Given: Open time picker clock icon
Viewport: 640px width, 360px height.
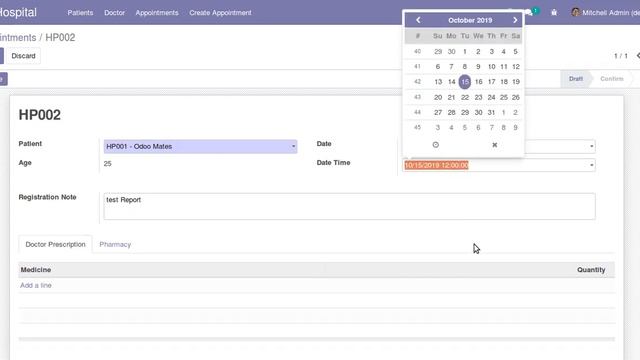Looking at the screenshot, I should pyautogui.click(x=436, y=145).
